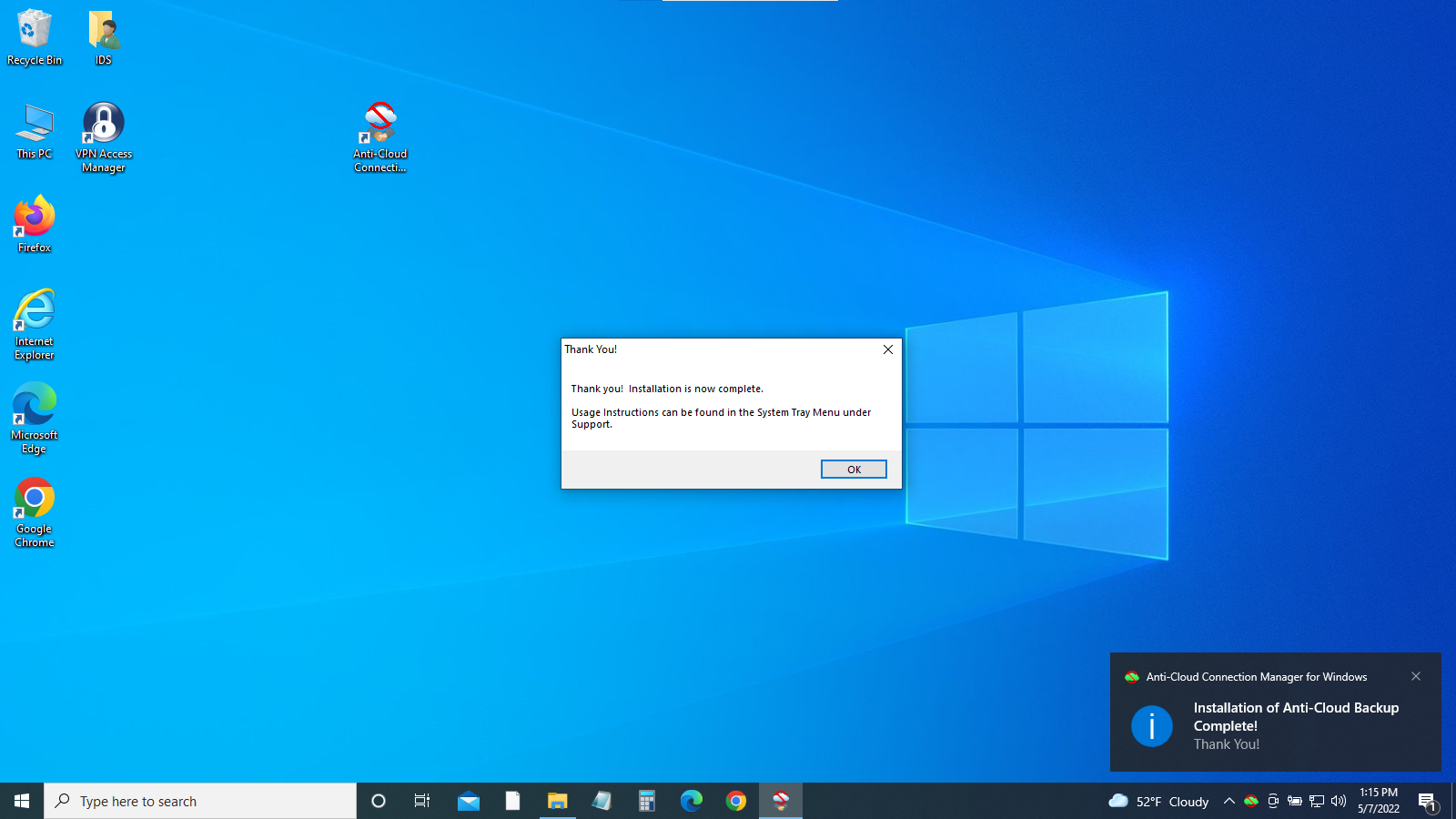Select the Recycle Bin desktop icon
The image size is (1456, 819).
[x=35, y=37]
